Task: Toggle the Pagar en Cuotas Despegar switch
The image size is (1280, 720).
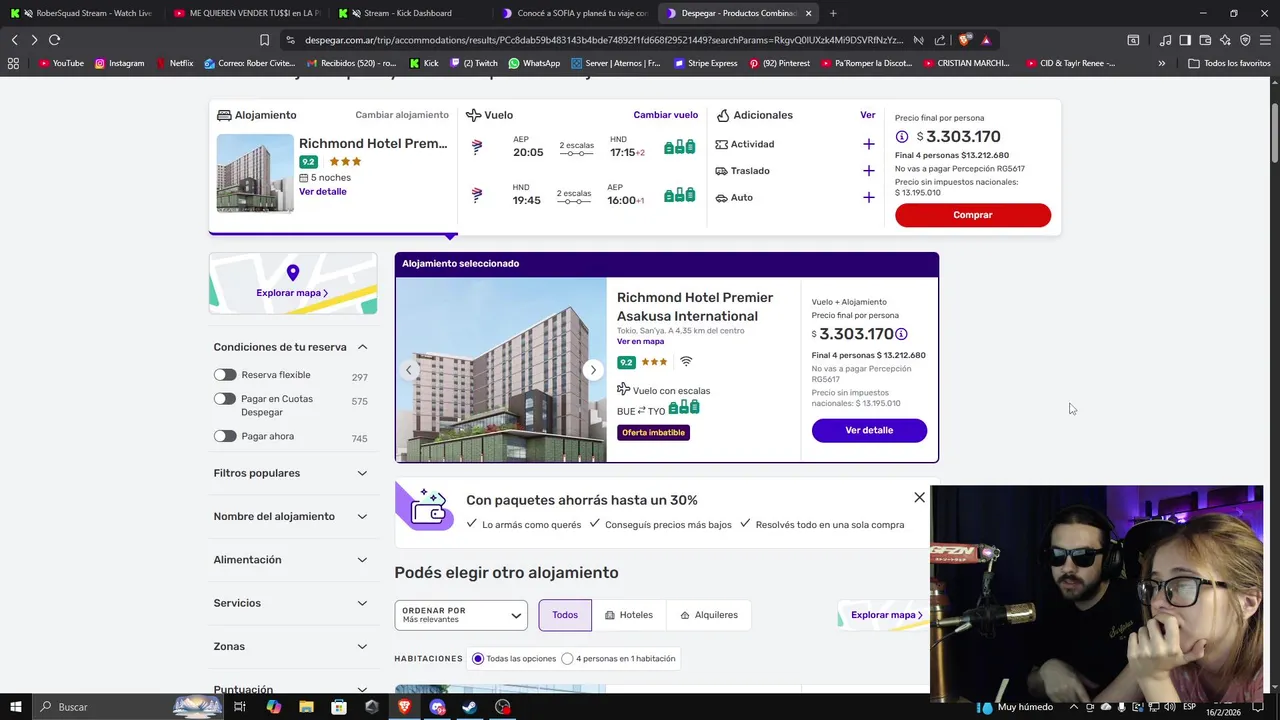Action: click(225, 399)
